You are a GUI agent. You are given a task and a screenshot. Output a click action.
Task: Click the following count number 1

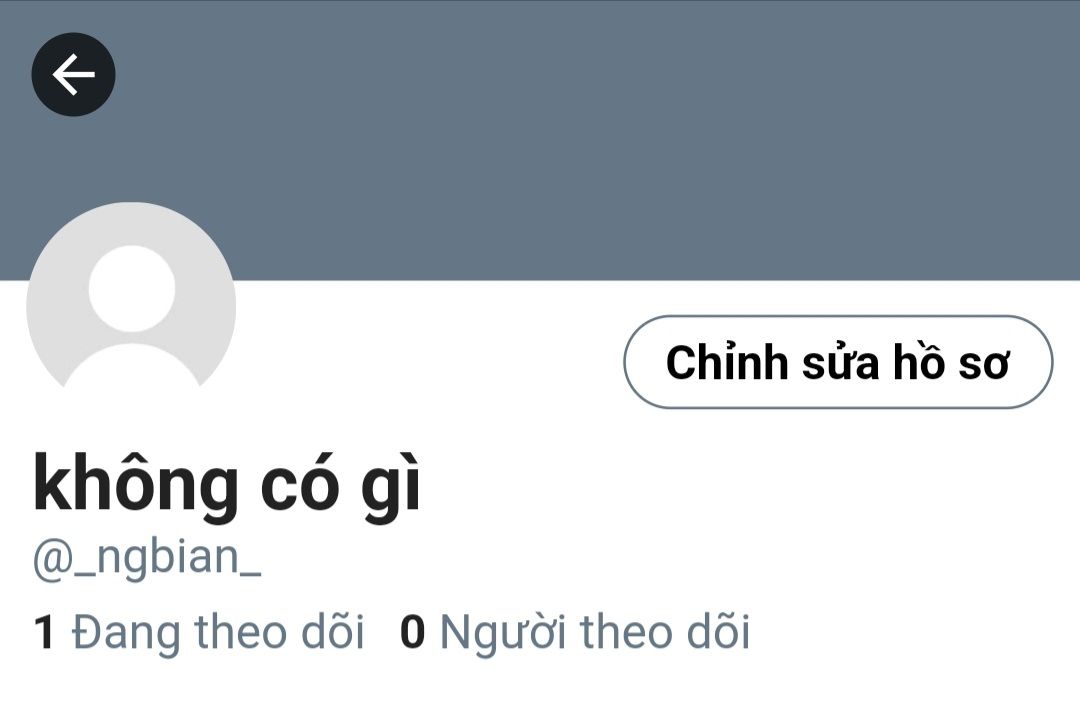coord(43,633)
